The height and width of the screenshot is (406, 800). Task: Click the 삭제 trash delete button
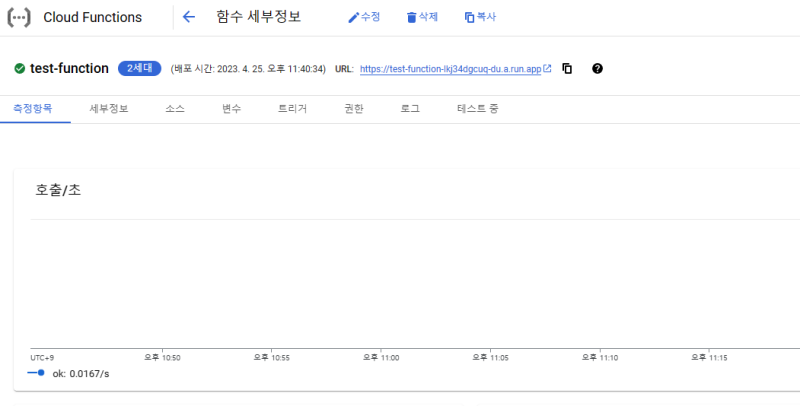tap(422, 17)
